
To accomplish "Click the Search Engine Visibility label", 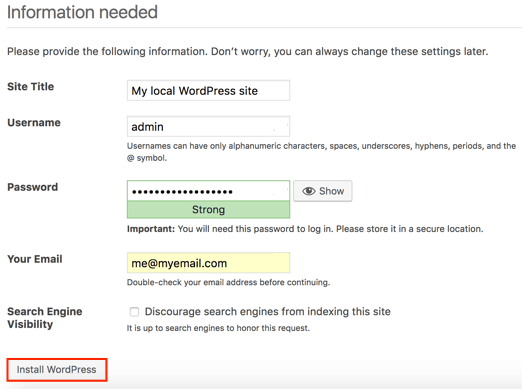I will tap(45, 318).
